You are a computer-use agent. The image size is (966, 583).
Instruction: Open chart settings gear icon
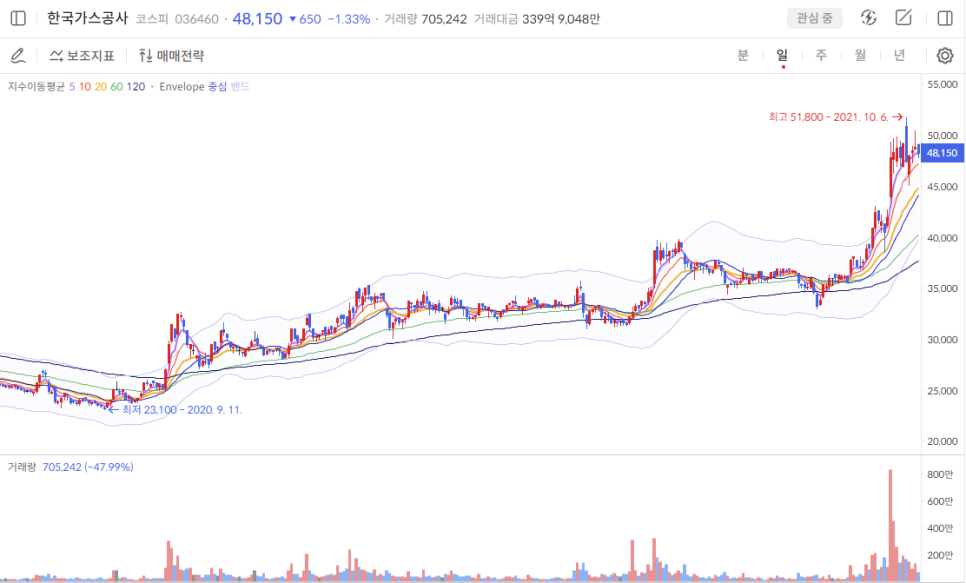(945, 56)
